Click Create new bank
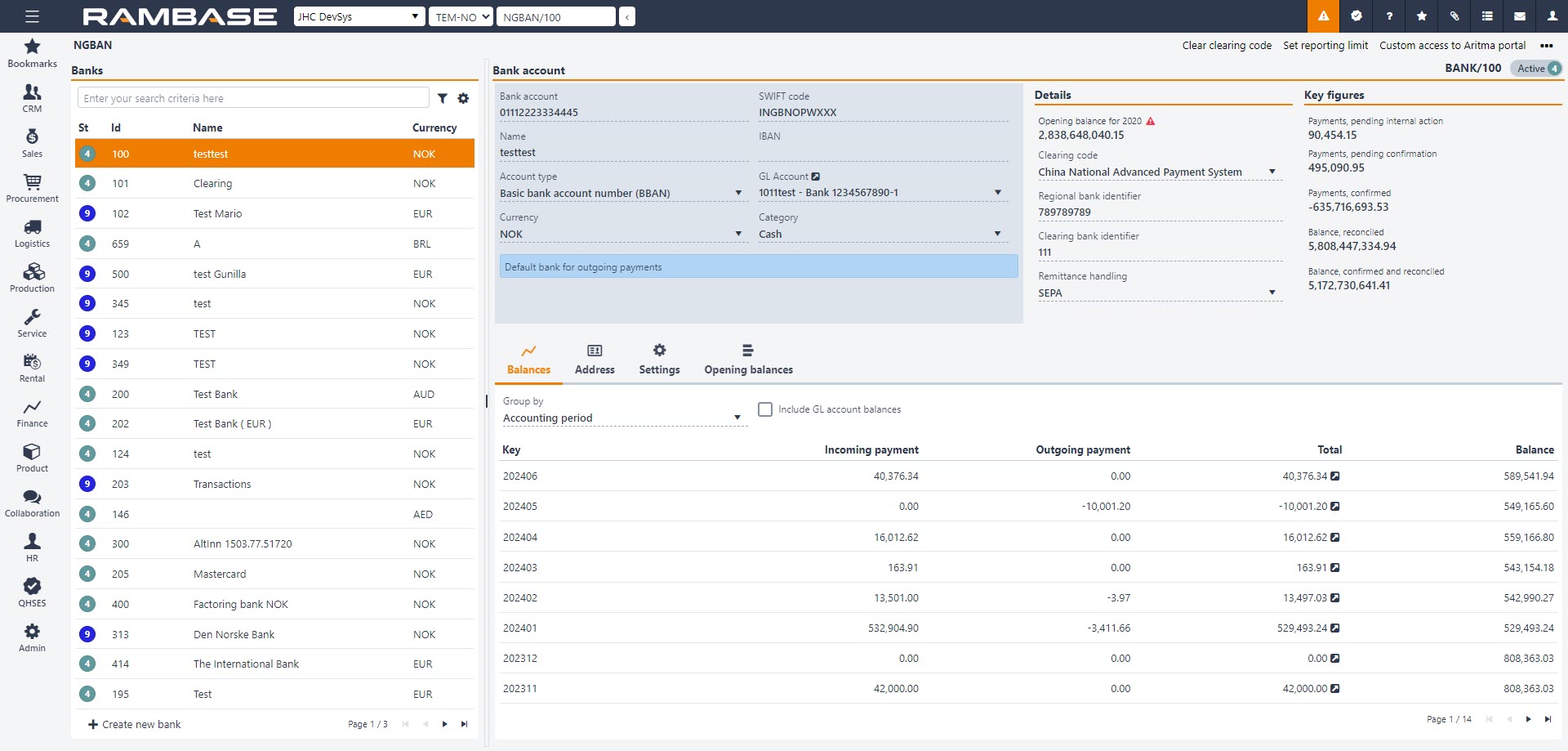This screenshot has width=1568, height=751. tap(135, 725)
